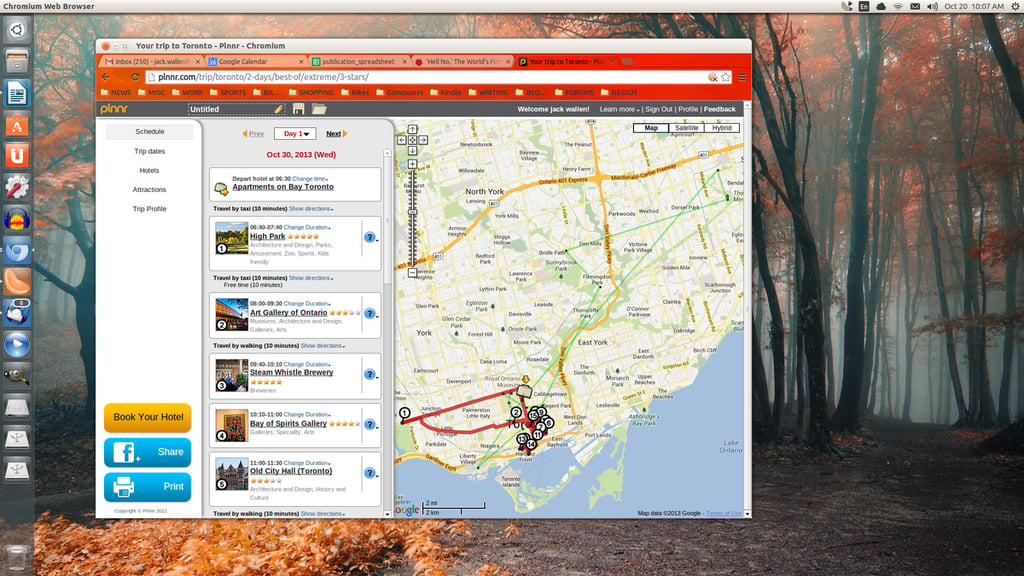Switch to the Google Calendar browser tab
The image size is (1024, 576).
[x=255, y=61]
